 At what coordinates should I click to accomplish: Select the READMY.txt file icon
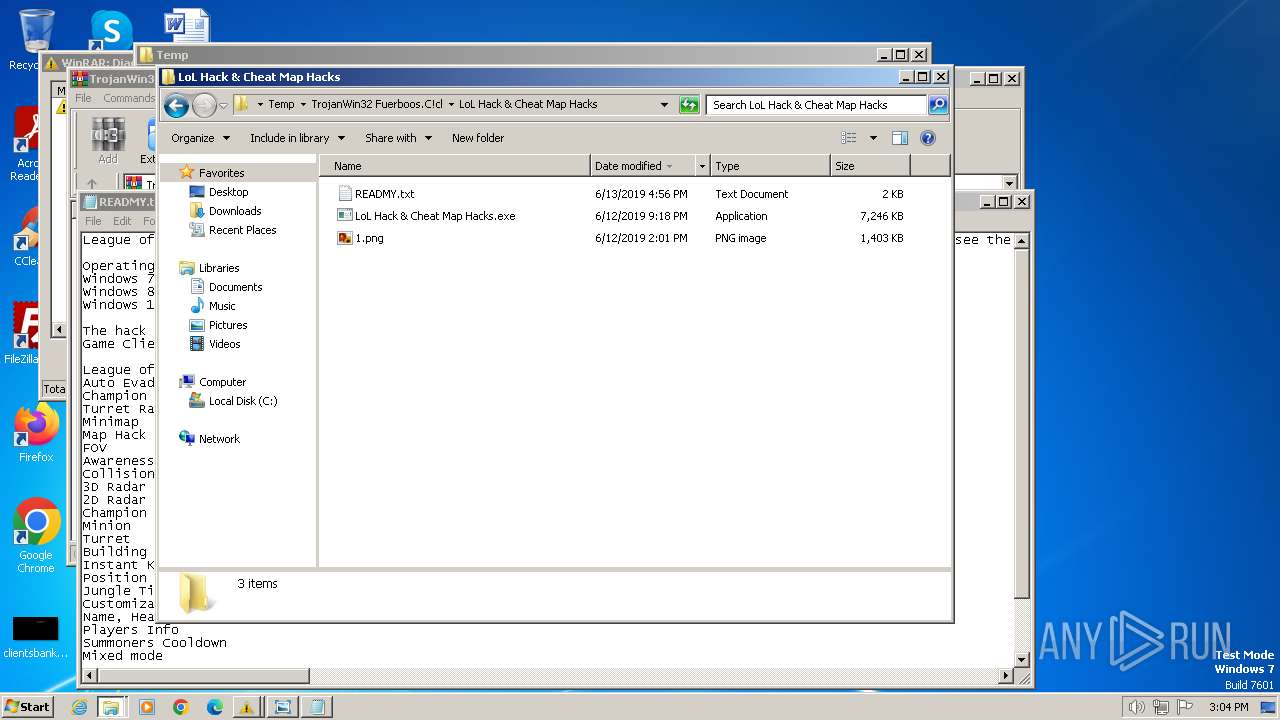(345, 194)
